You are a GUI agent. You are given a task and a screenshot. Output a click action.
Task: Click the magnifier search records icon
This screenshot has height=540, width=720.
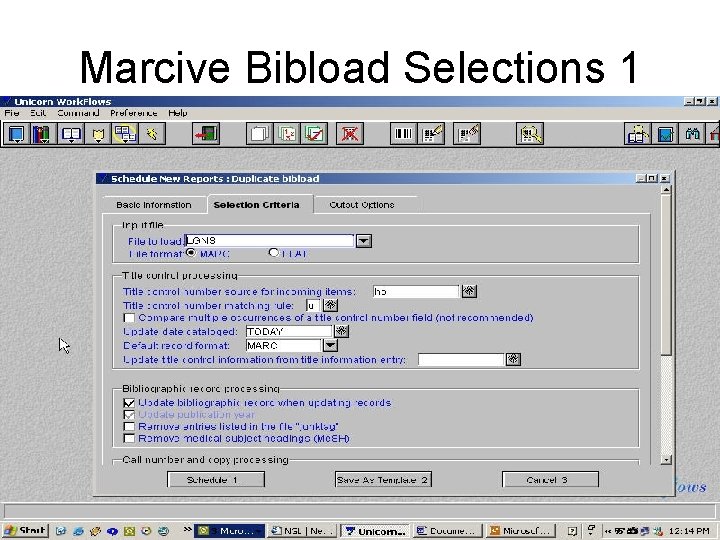point(530,134)
